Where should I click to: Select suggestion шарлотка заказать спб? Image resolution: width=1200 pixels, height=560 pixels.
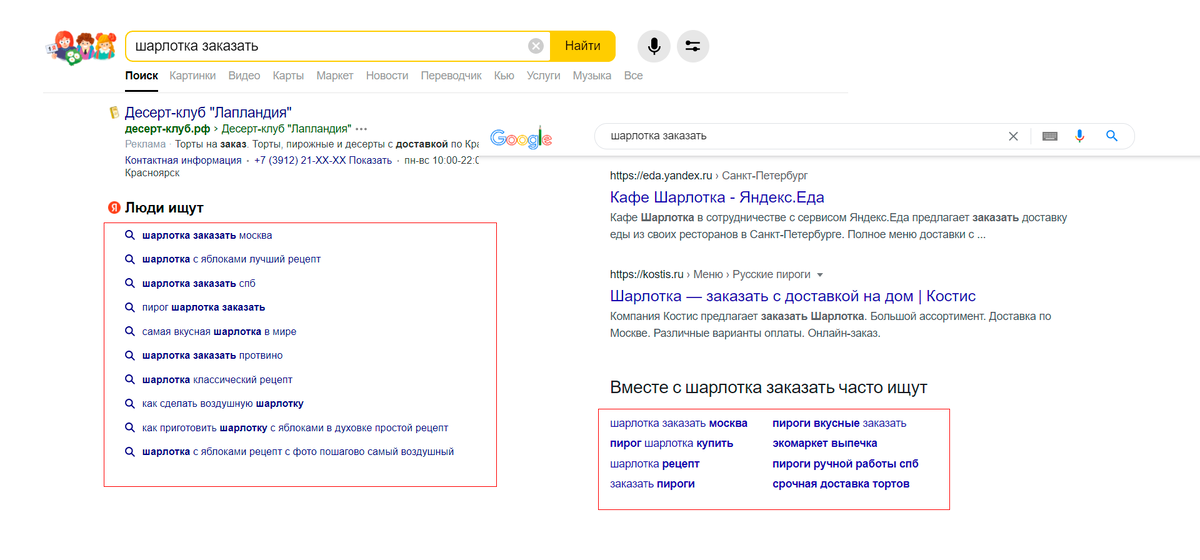(x=199, y=283)
